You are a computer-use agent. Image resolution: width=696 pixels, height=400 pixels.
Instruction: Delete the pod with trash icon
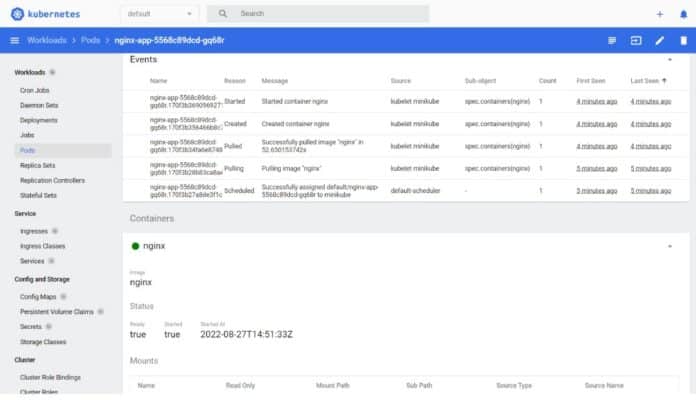coord(682,40)
